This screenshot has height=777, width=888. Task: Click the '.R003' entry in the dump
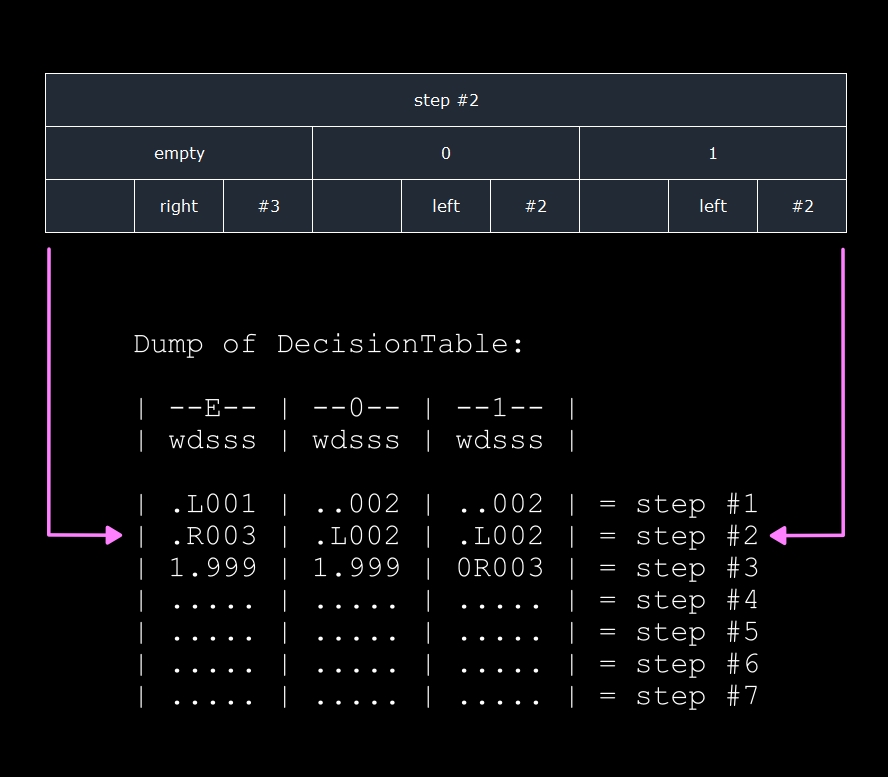click(x=213, y=536)
